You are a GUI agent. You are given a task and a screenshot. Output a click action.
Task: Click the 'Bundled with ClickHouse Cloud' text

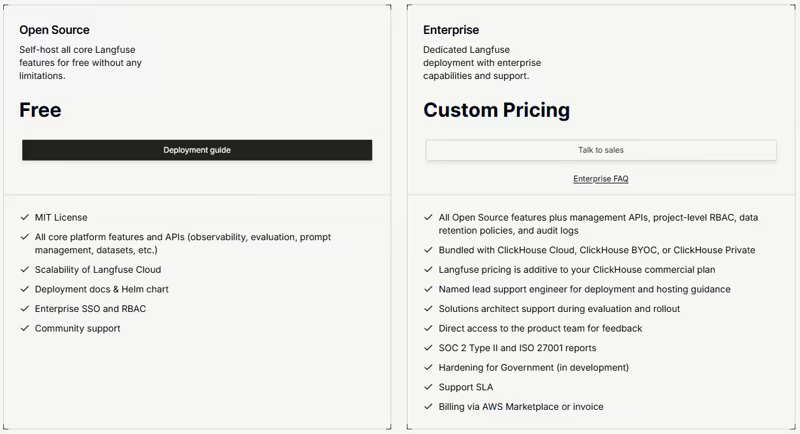(597, 250)
